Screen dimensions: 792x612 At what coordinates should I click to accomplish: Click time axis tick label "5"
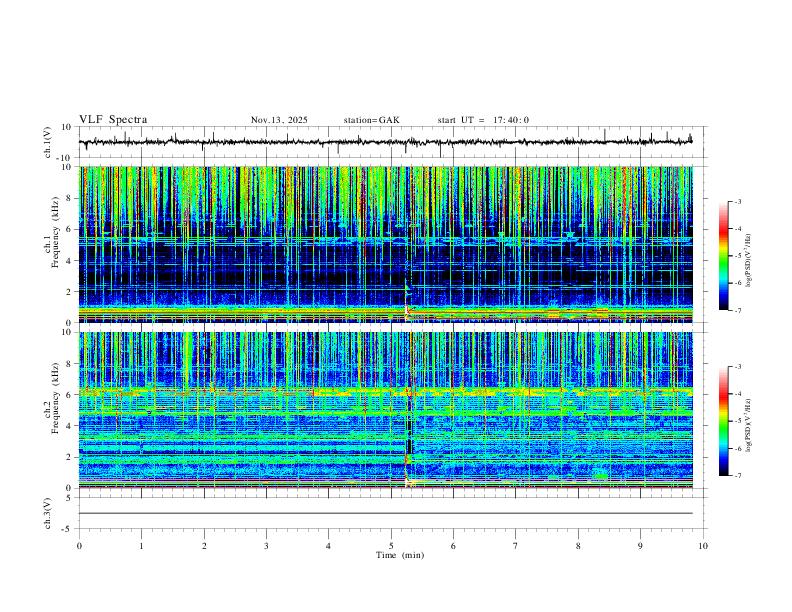[x=391, y=546]
